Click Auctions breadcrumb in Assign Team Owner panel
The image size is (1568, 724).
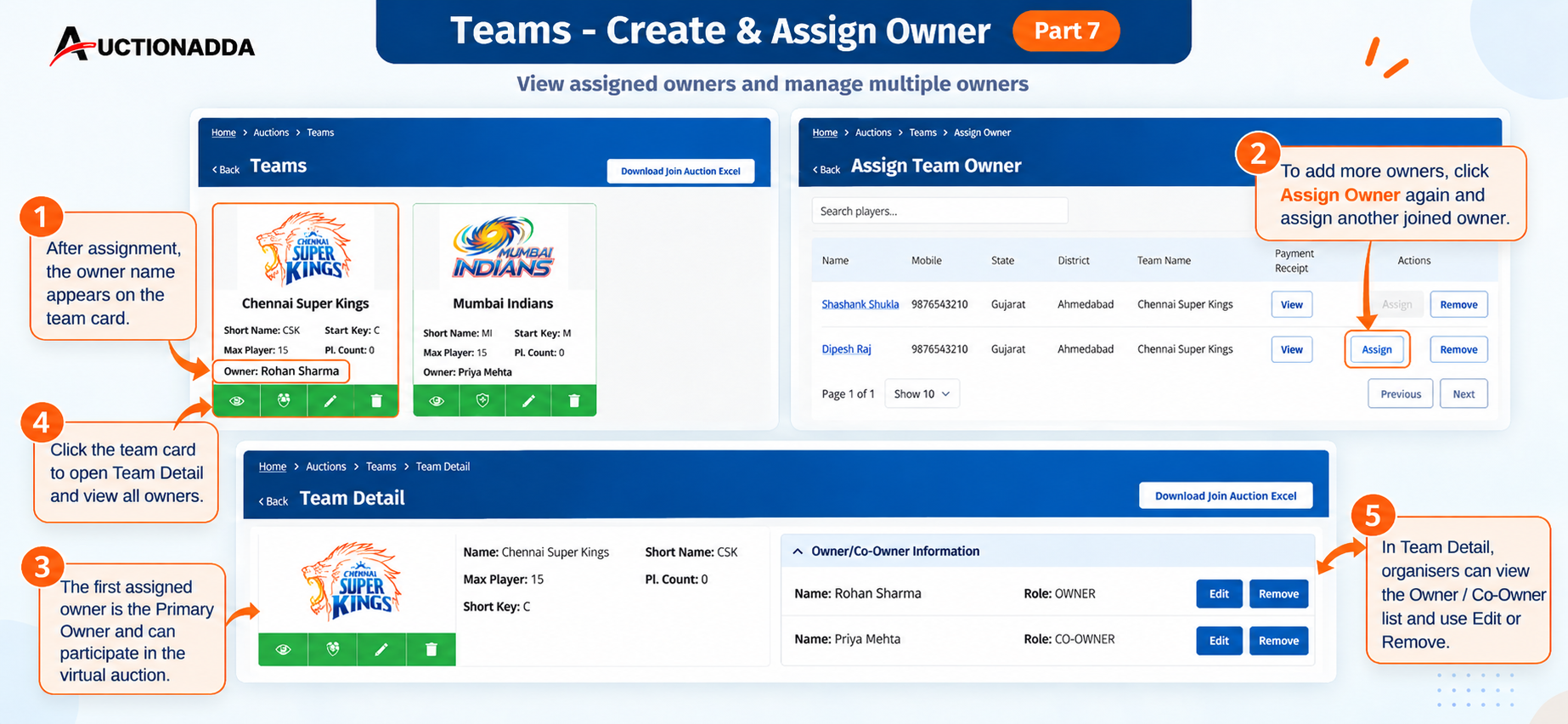(873, 133)
